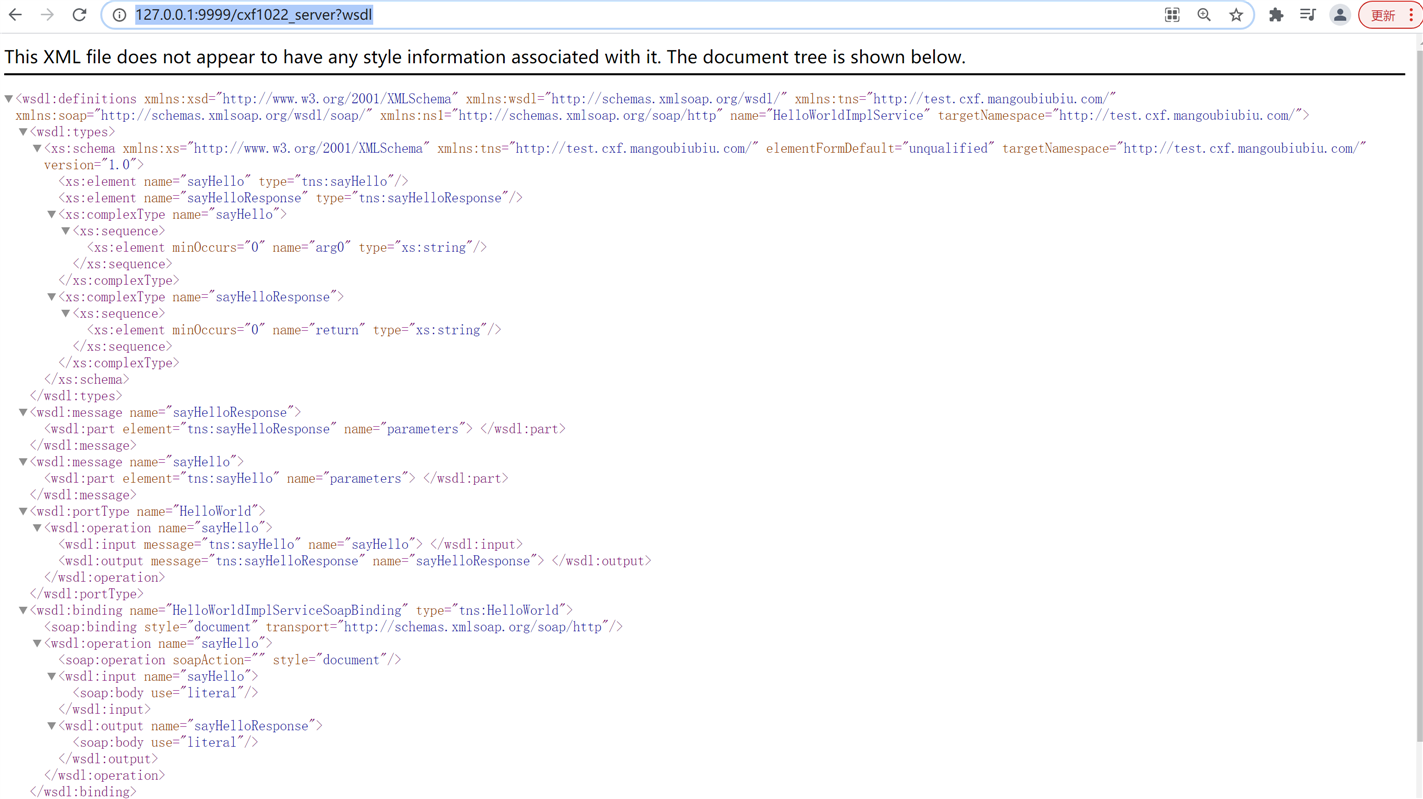Collapse the xs:sequence containing arg0
This screenshot has height=799, width=1423.
pyautogui.click(x=66, y=231)
